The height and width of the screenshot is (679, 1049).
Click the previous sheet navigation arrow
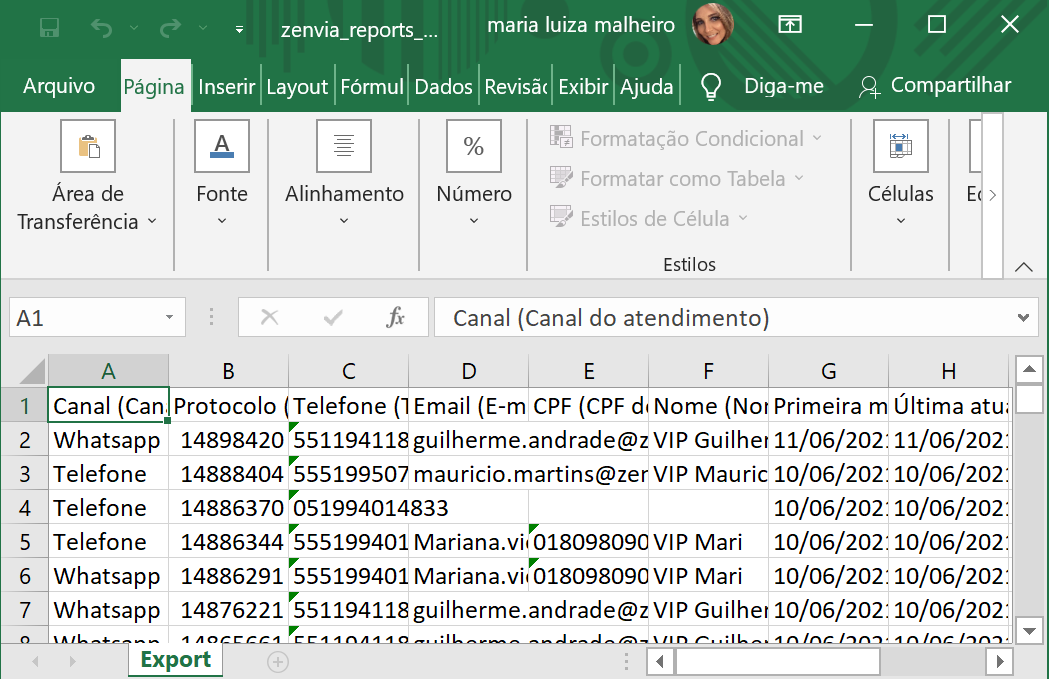(x=35, y=662)
